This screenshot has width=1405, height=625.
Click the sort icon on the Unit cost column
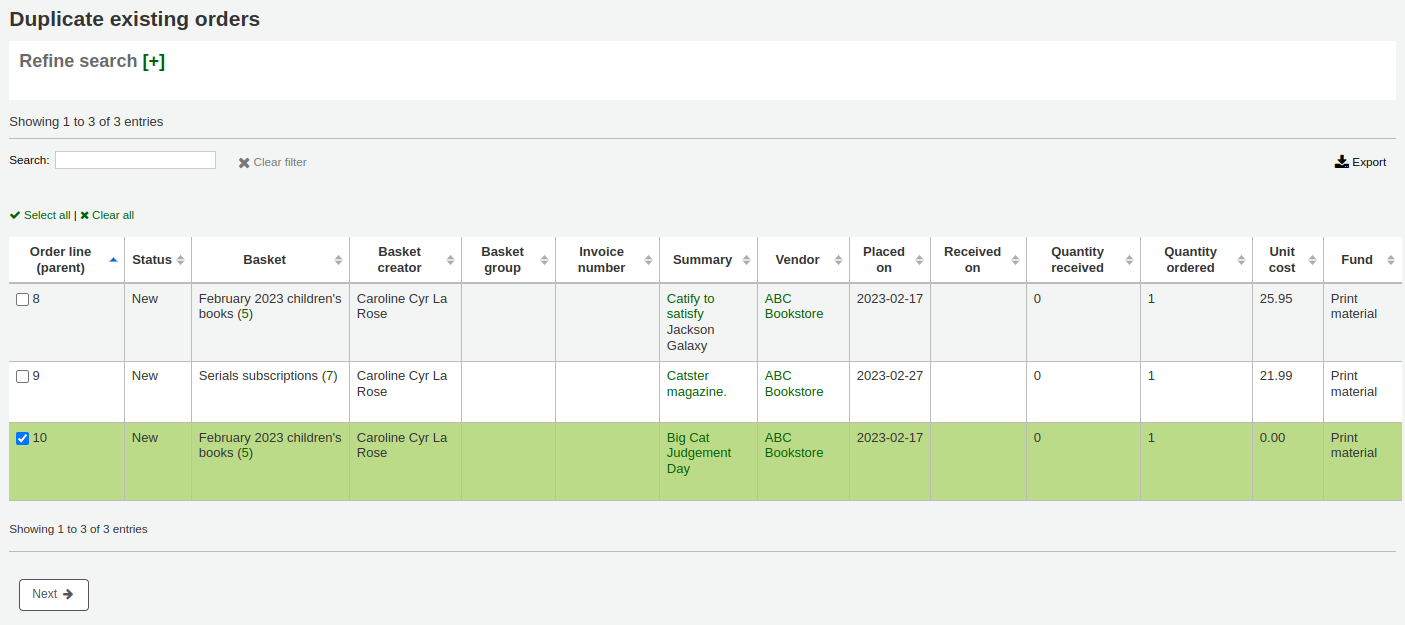point(1312,259)
